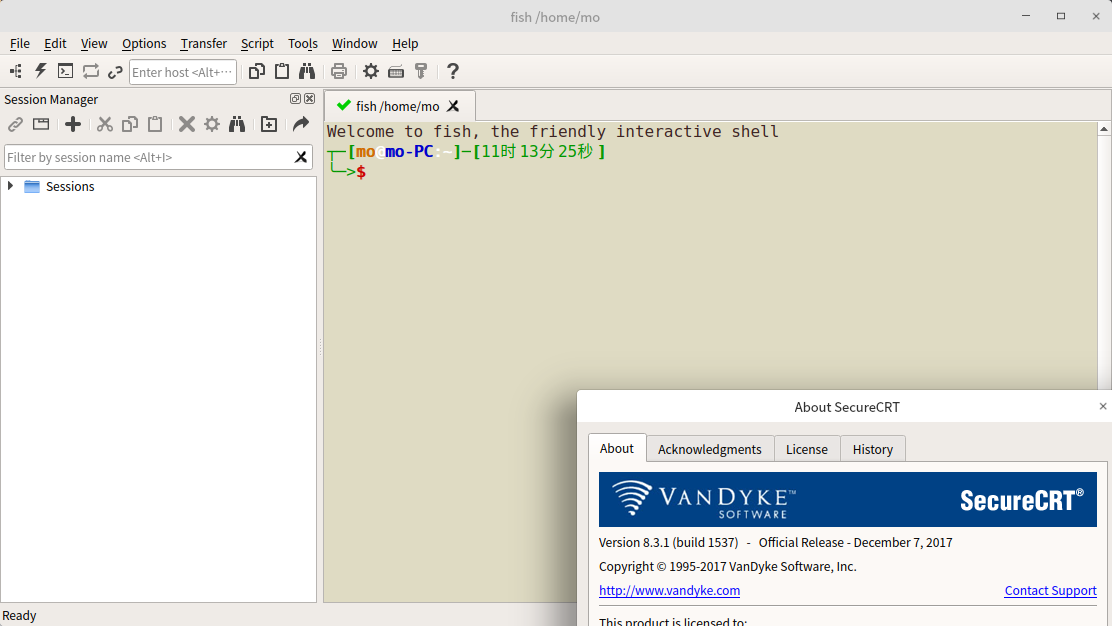
Task: Click the Keymap Editor keyboard icon
Action: pyautogui.click(x=396, y=71)
